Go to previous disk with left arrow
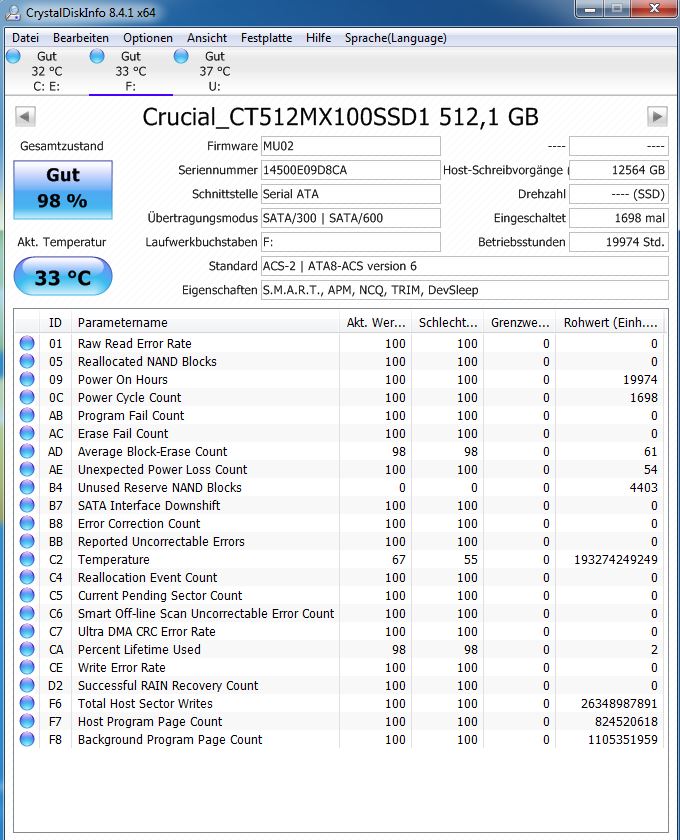Viewport: 680px width, 840px height. coord(25,116)
